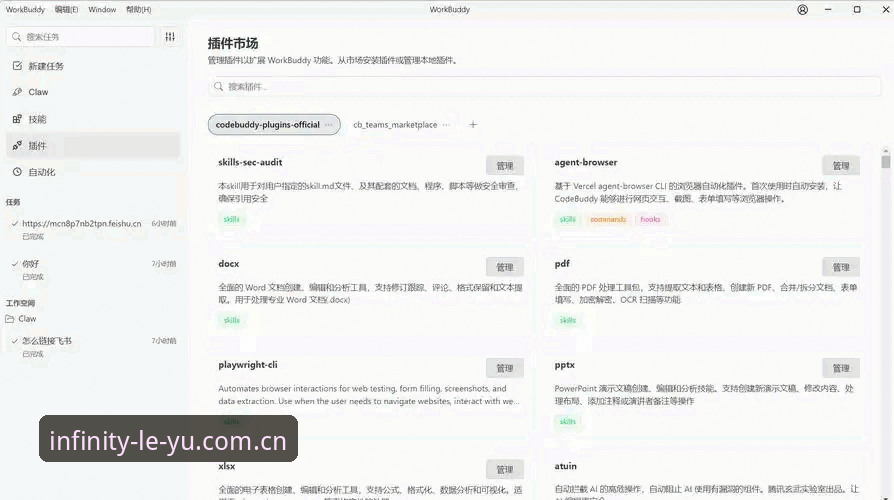
Task: Open the Window menu
Action: (x=102, y=10)
